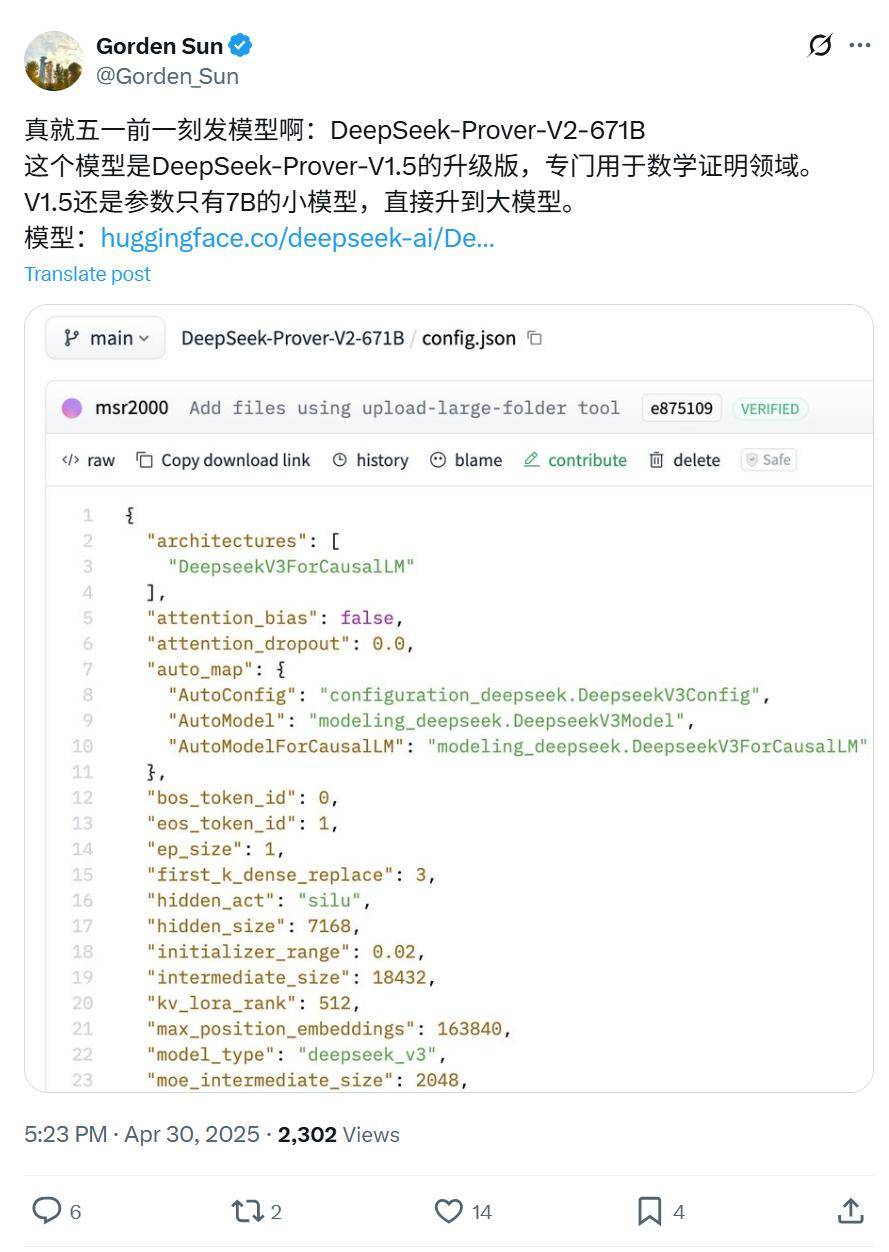Open the config.json screenshot image
This screenshot has width=889, height=1252.
pos(449,698)
